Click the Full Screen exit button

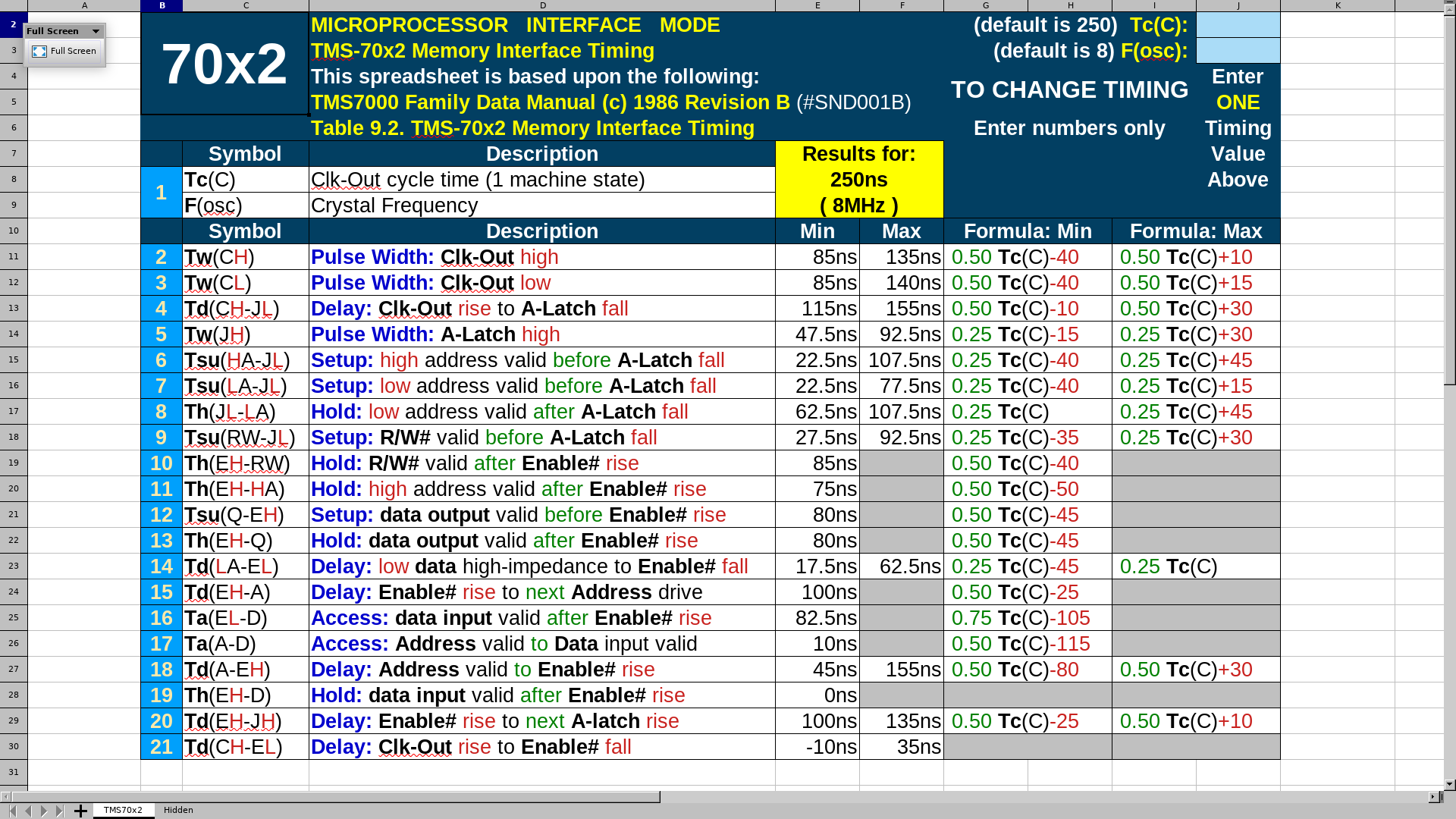point(64,51)
